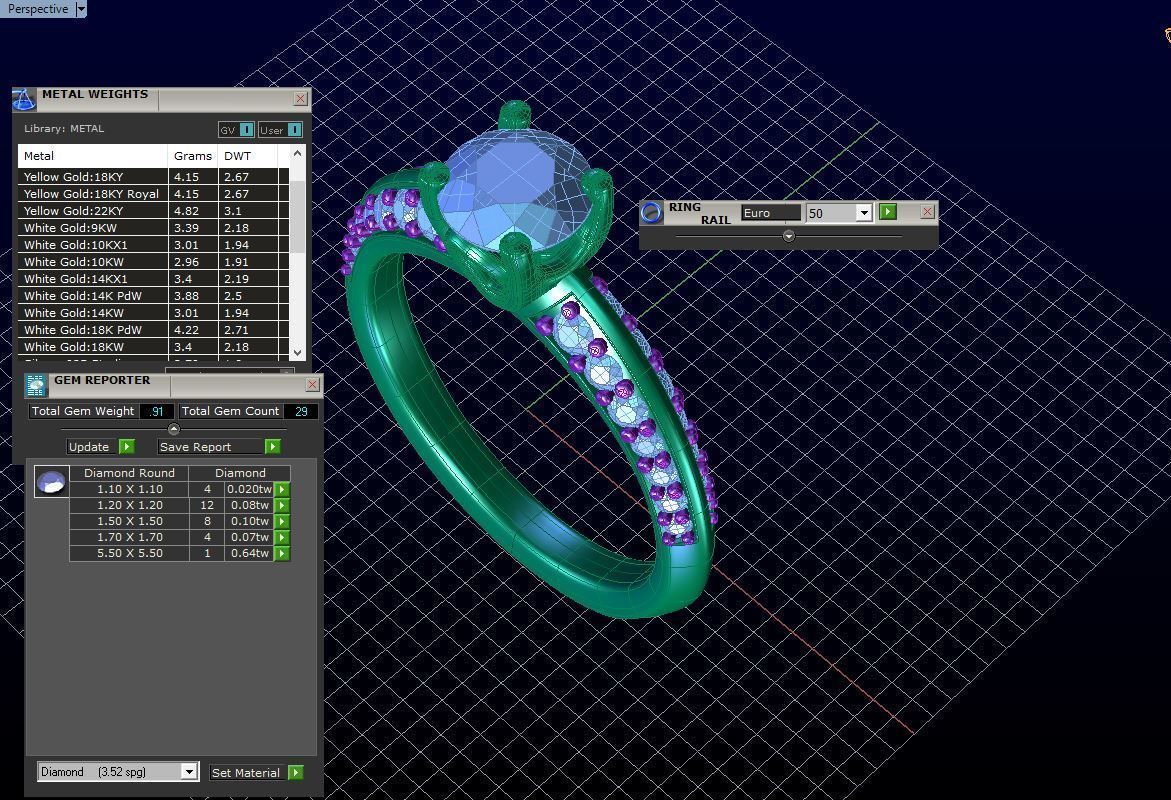The width and height of the screenshot is (1171, 800).
Task: Select the White Gold:18K PdW row
Action: [153, 330]
